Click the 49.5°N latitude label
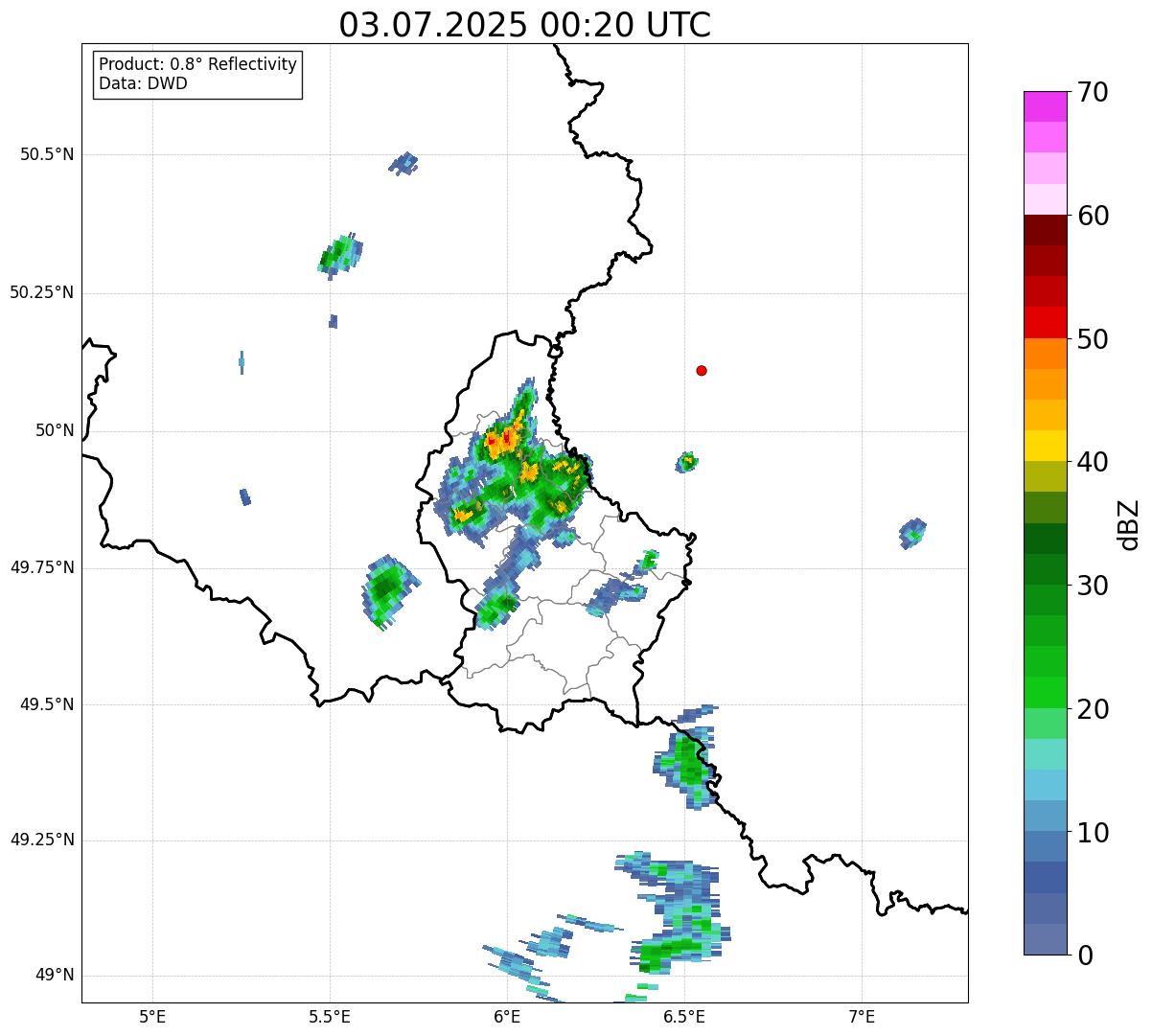Screen dimensions: 1152x1036 click(46, 704)
